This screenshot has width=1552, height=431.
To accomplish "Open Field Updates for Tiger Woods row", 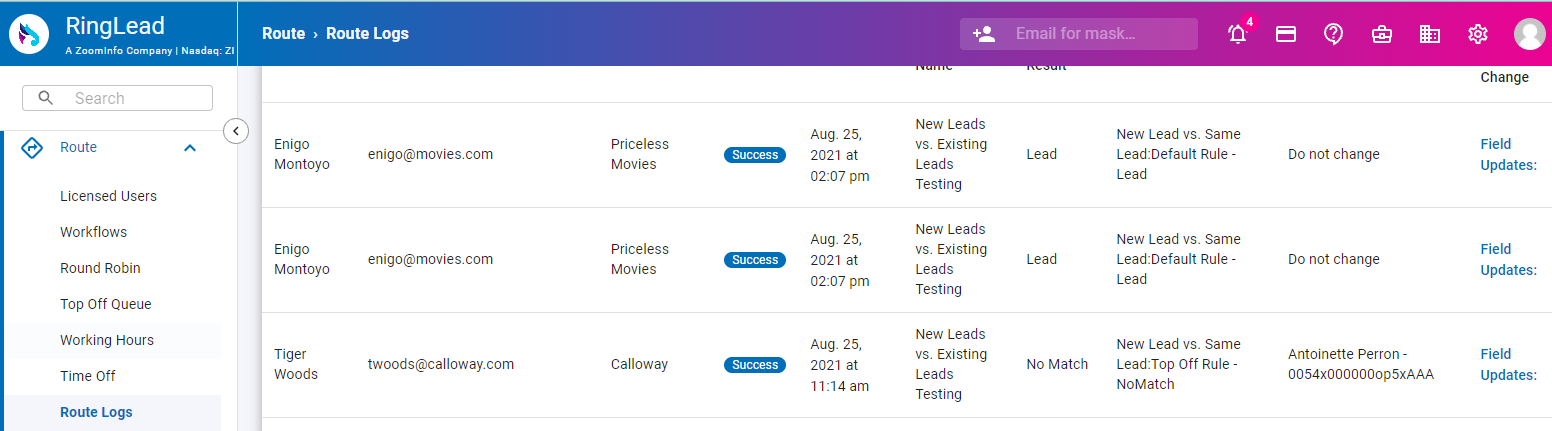I will [1507, 364].
